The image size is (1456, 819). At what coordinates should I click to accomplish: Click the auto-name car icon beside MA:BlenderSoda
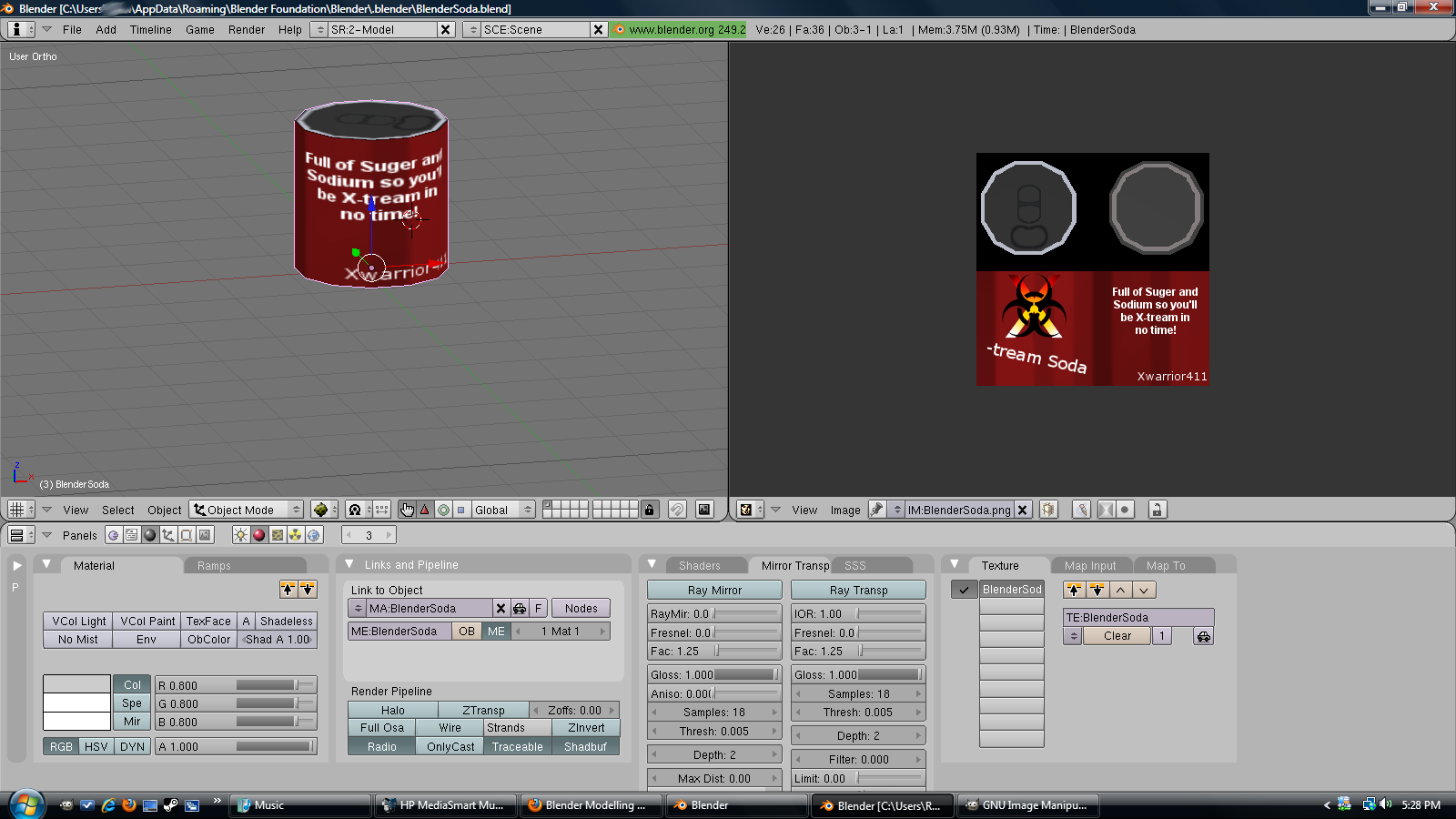click(x=520, y=608)
